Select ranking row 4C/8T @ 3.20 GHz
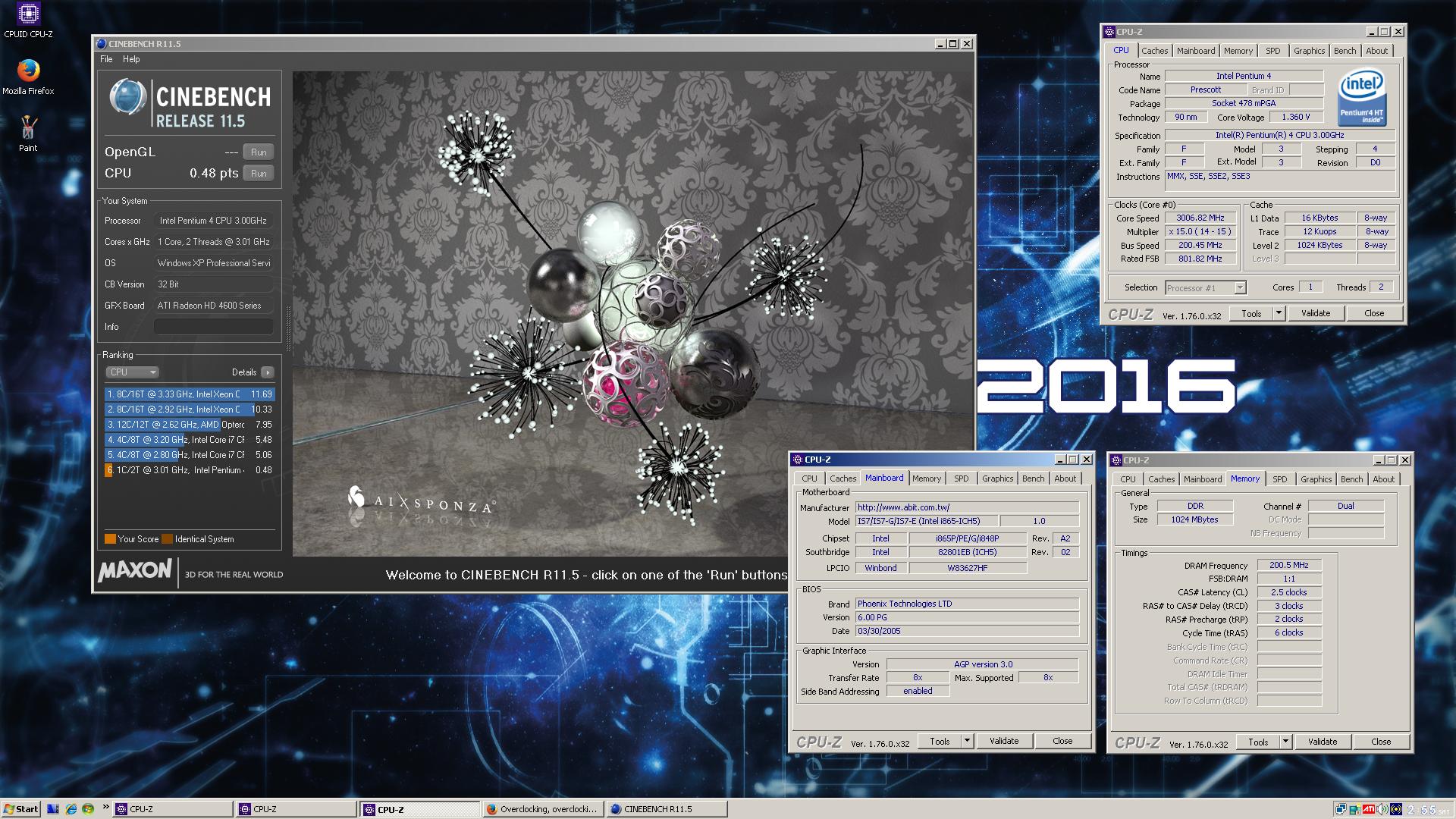Viewport: 1456px width, 819px height. (x=190, y=440)
